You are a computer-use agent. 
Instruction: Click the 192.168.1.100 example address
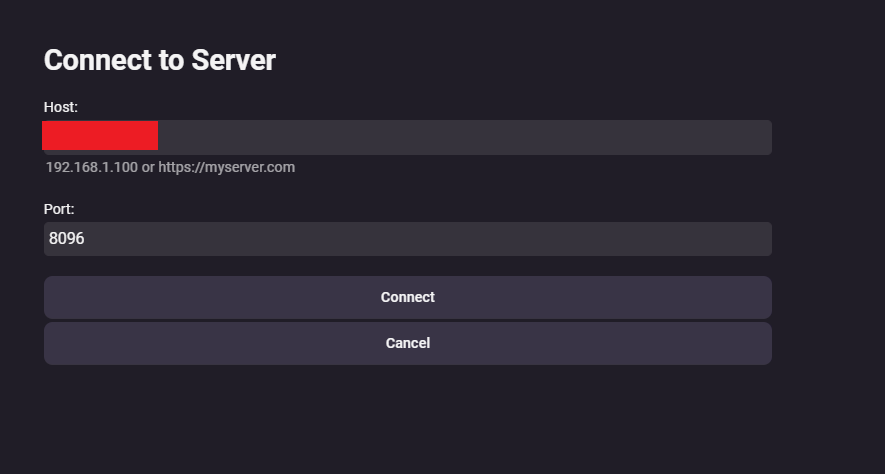(91, 167)
